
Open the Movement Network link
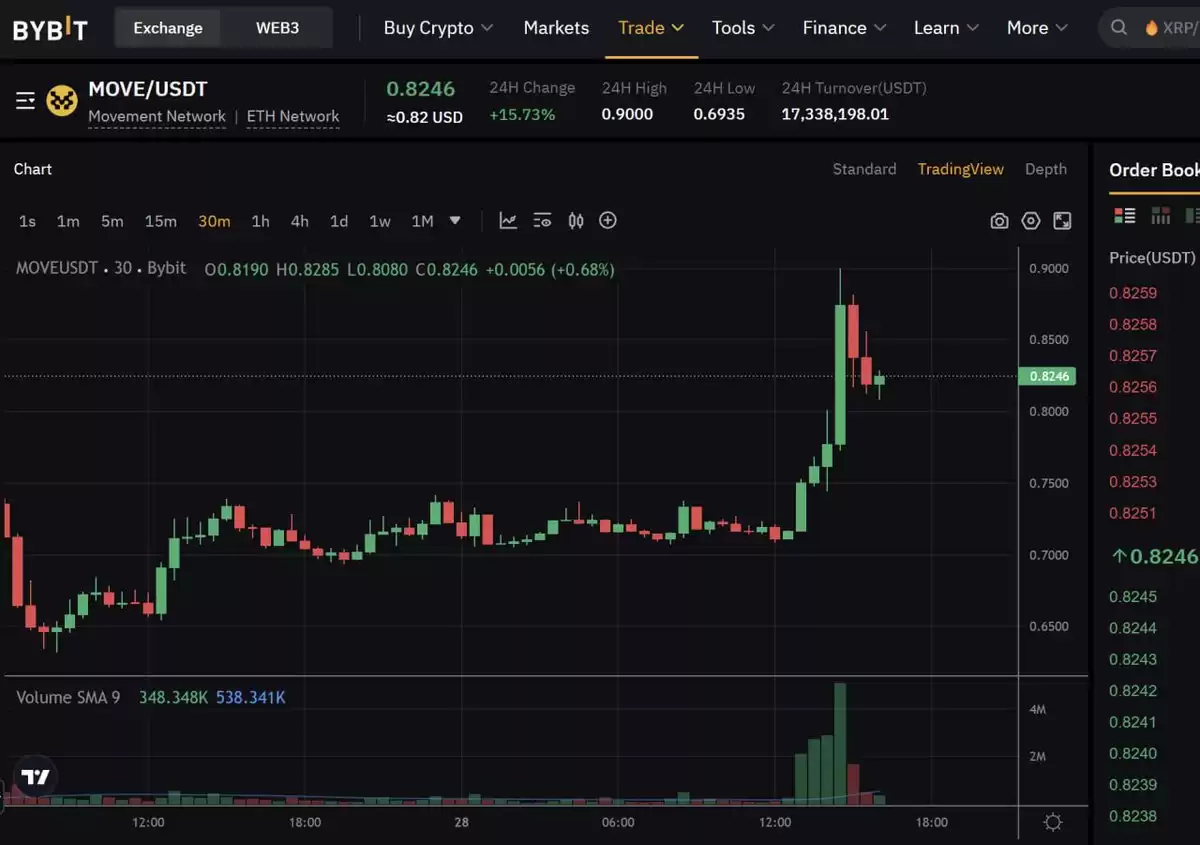157,117
